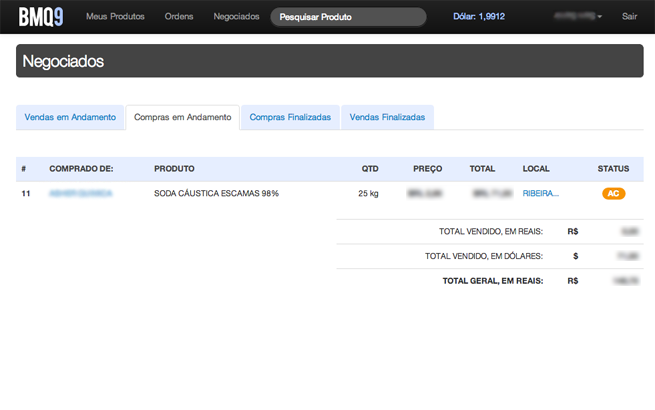Open Meus Produtos in navbar
The width and height of the screenshot is (655, 410).
[115, 17]
